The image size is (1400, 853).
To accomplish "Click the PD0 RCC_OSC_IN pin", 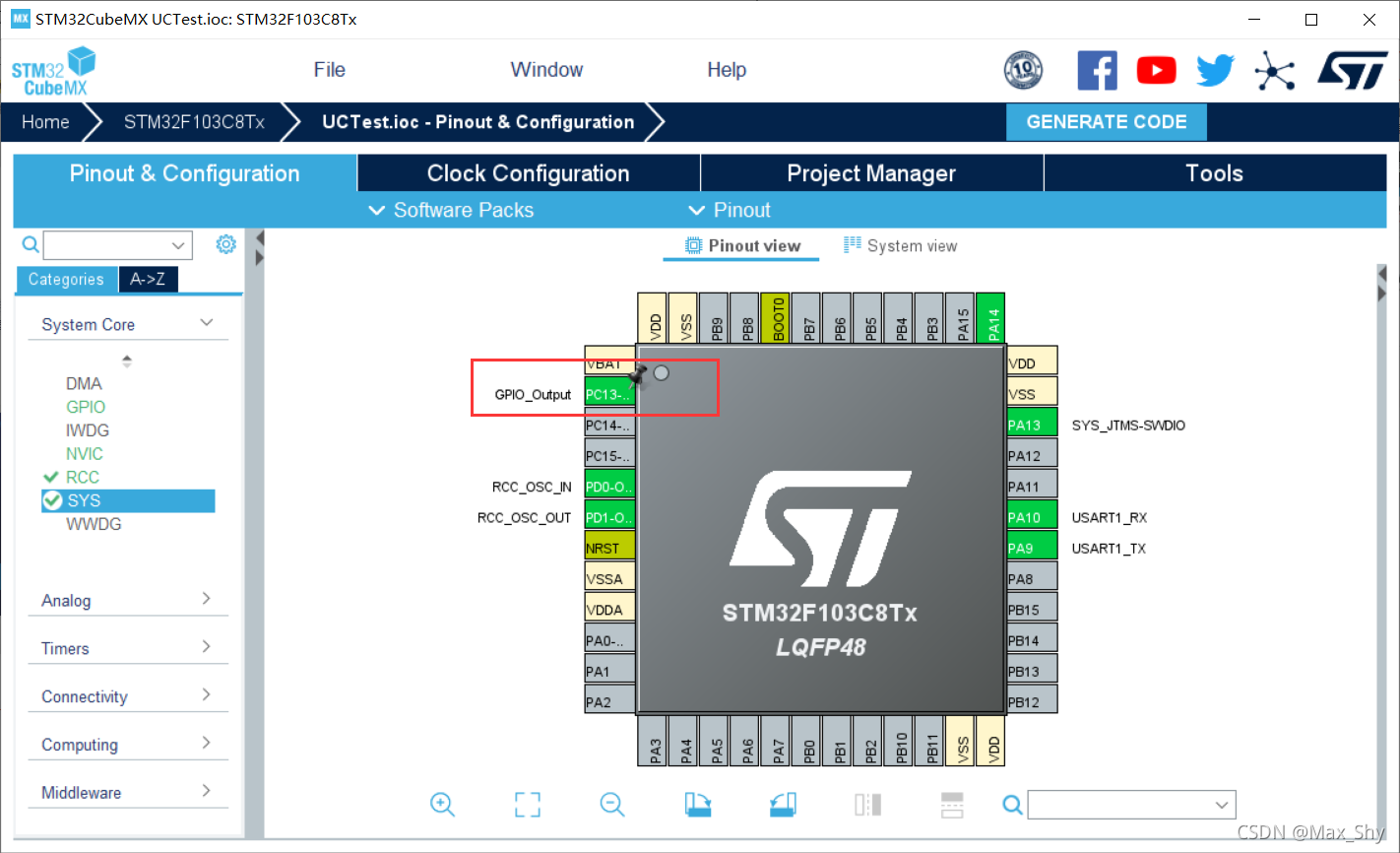I will pos(609,486).
